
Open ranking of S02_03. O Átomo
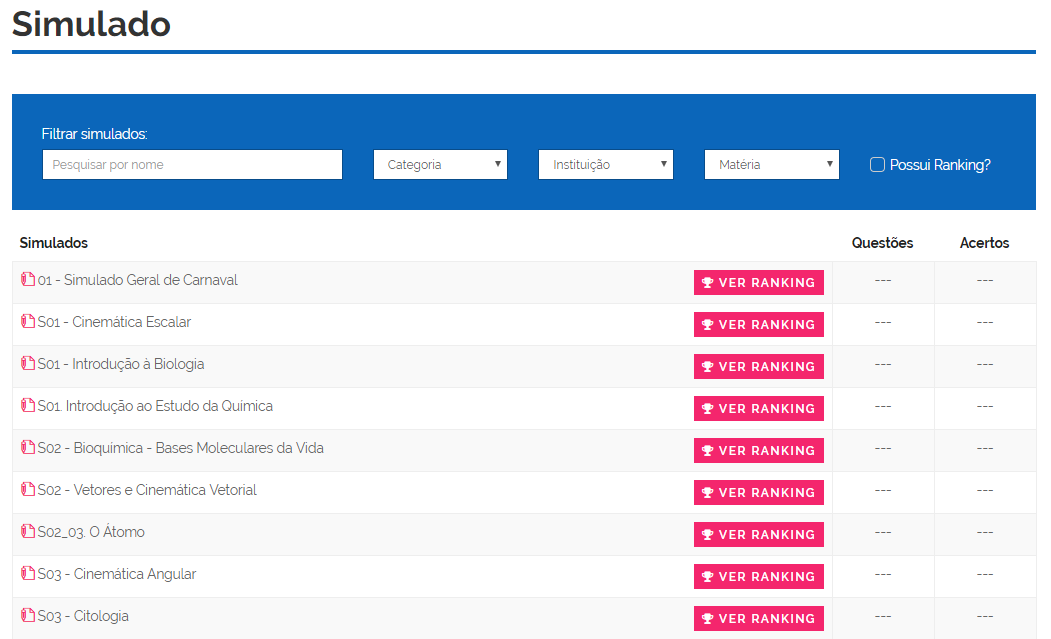(758, 535)
